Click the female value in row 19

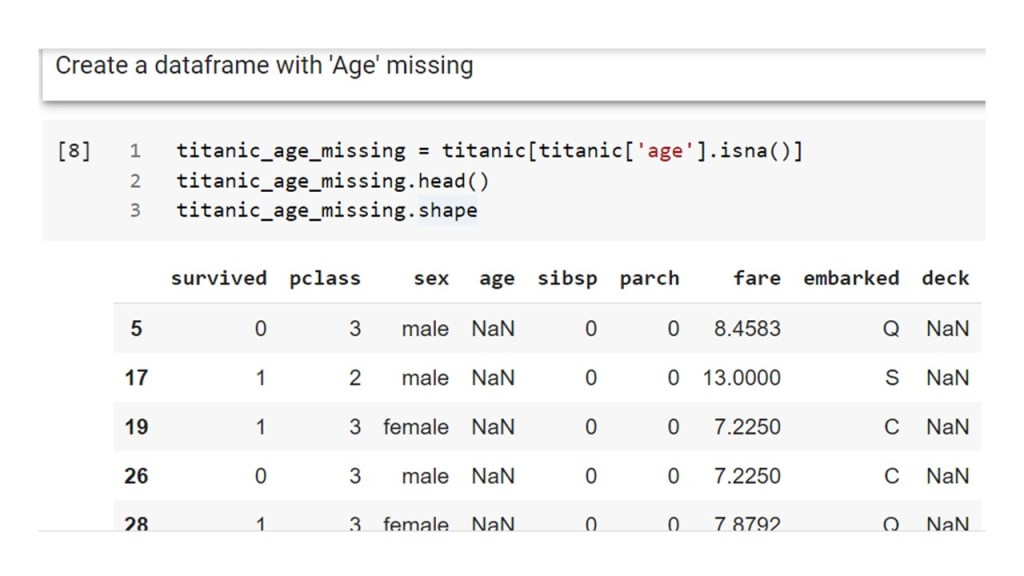(416, 427)
